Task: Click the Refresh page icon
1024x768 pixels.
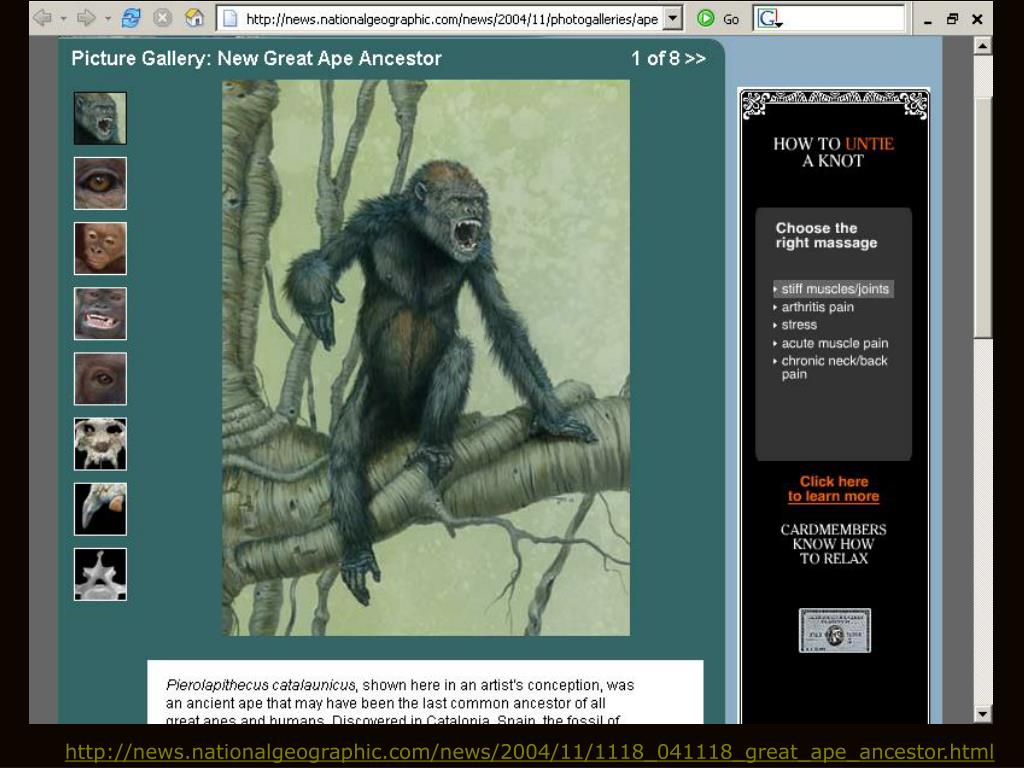Action: click(131, 18)
